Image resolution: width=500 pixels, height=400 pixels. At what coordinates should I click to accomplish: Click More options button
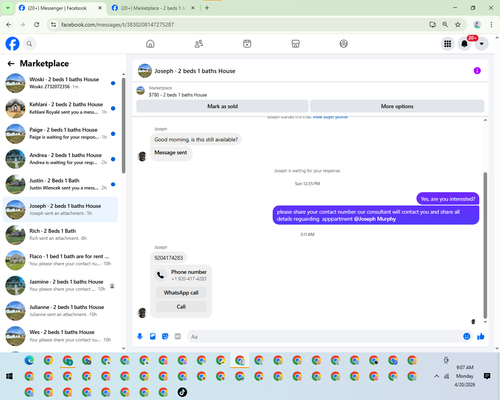coord(397,106)
